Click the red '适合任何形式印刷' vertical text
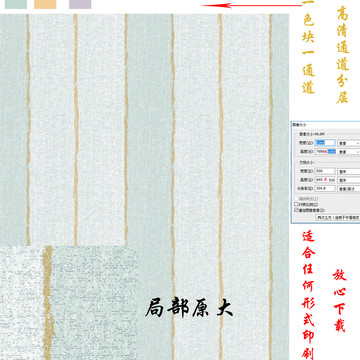 (308, 296)
